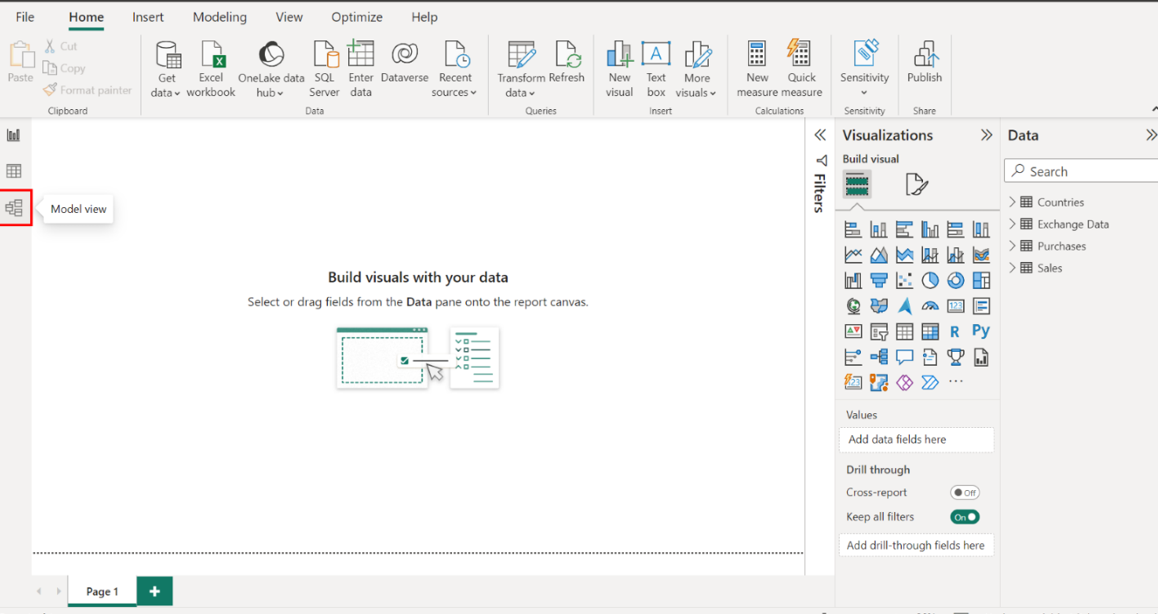
Task: Toggle the Cross-report switch
Action: pyautogui.click(x=964, y=492)
